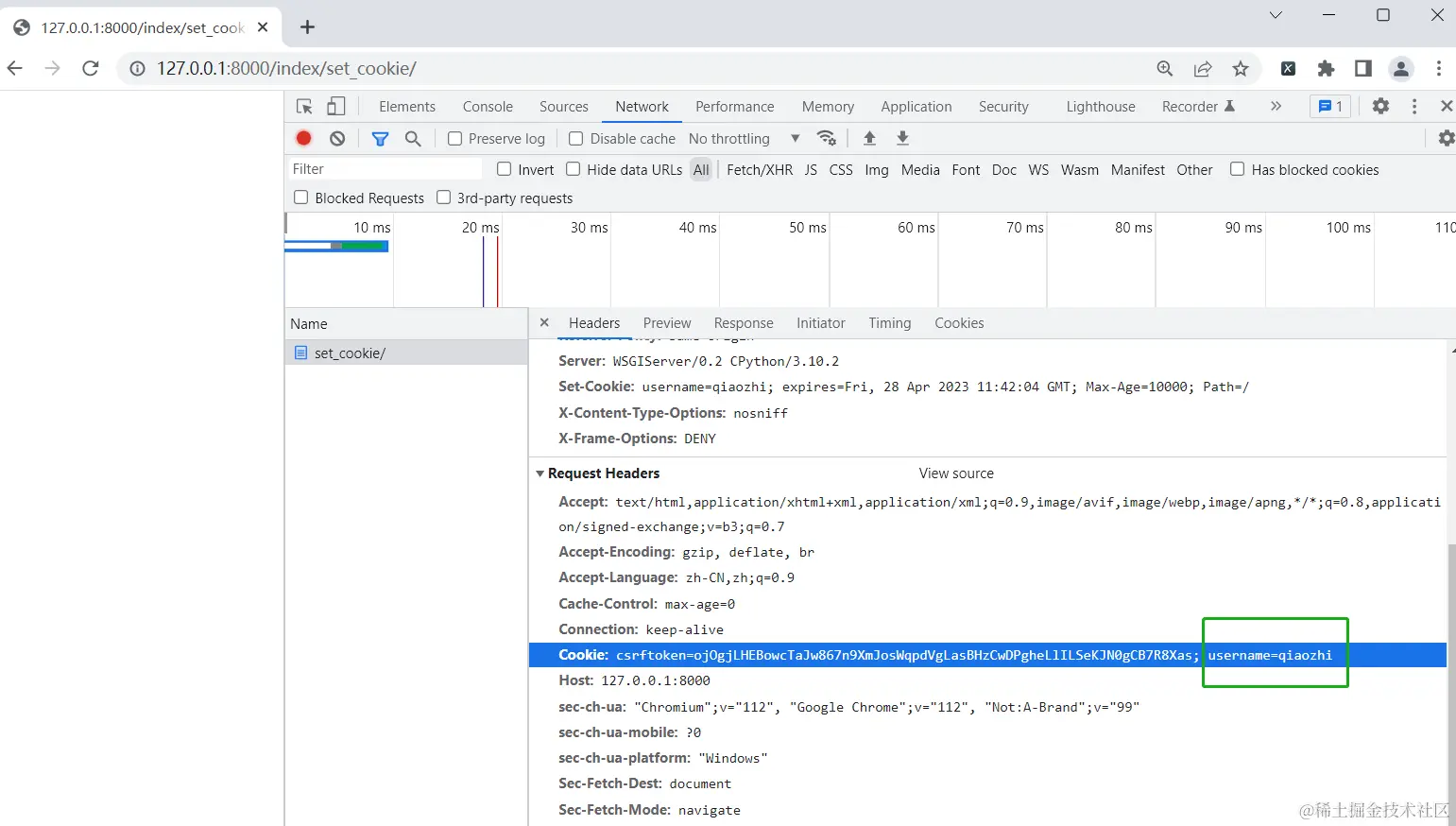Collapse the Request Headers section
This screenshot has height=826, width=1456.
(x=540, y=473)
